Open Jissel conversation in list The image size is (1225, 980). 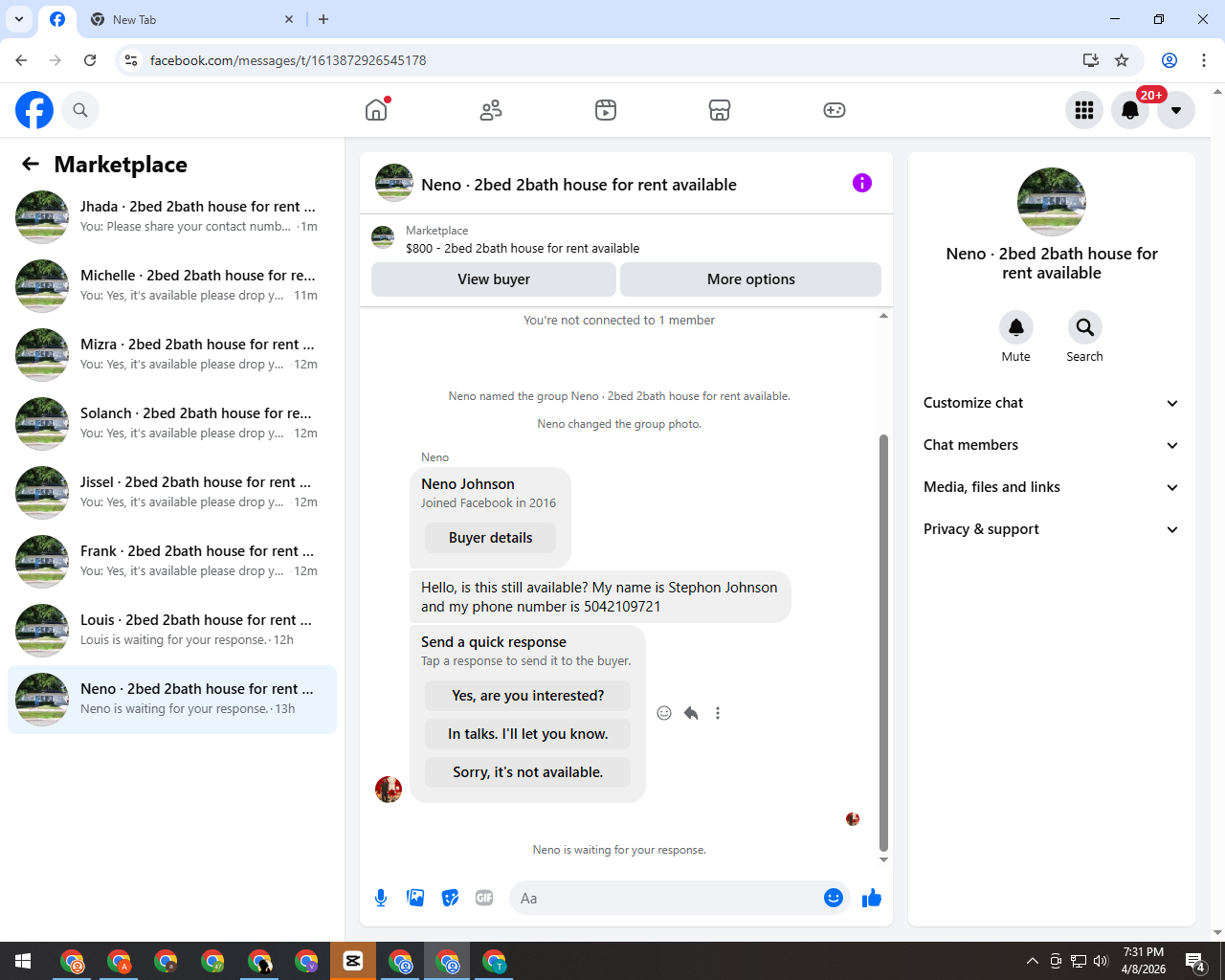point(172,493)
